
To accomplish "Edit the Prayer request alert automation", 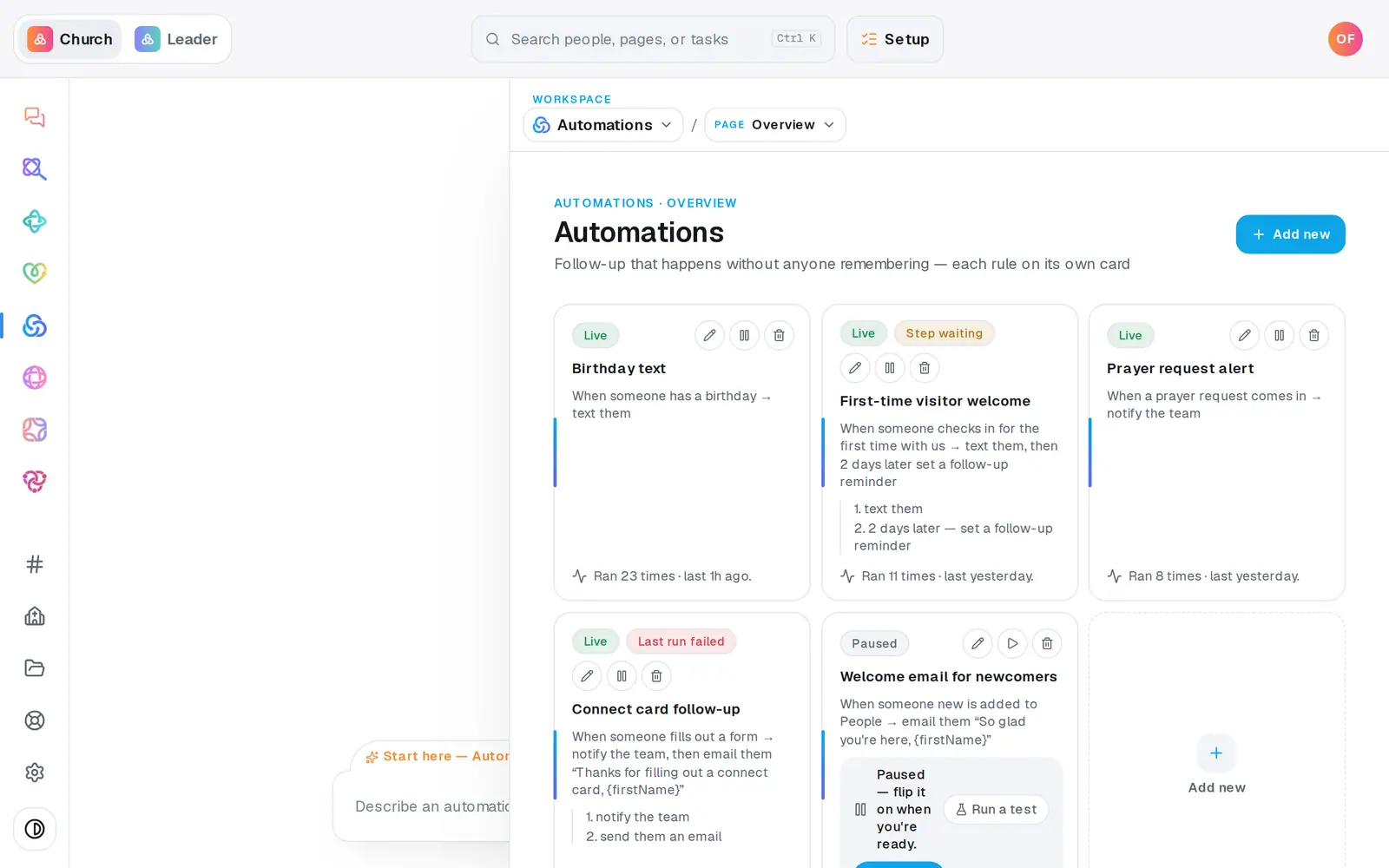I will click(1244, 335).
